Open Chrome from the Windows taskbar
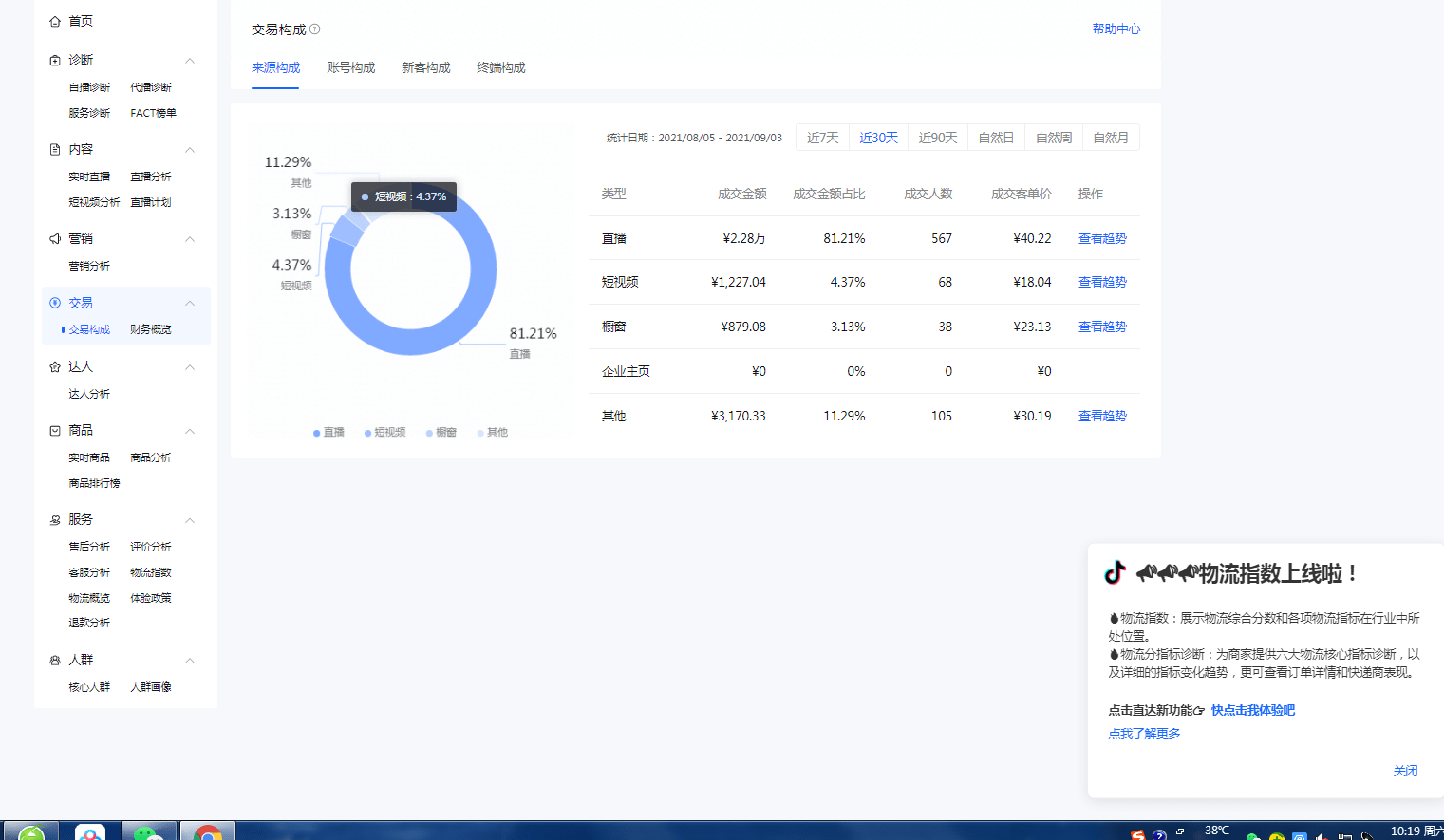Image resolution: width=1444 pixels, height=840 pixels. 208,832
